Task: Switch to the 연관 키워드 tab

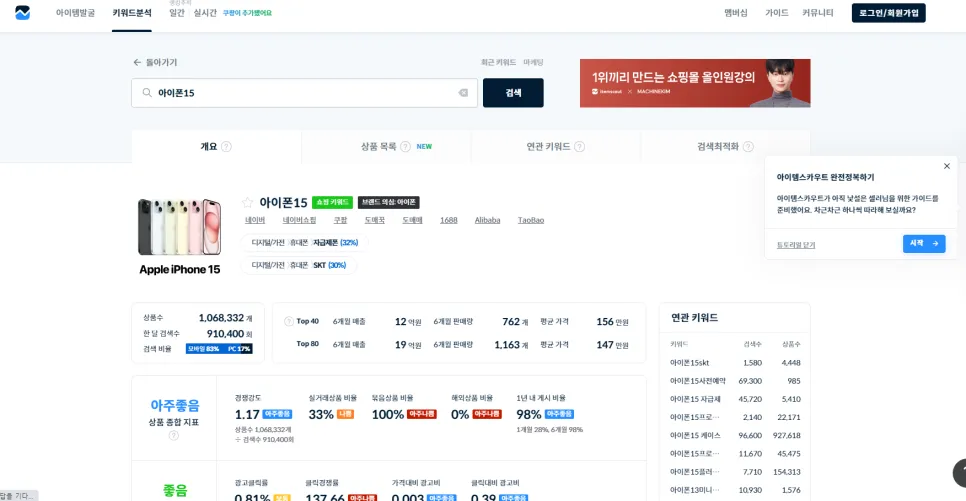Action: pyautogui.click(x=556, y=147)
